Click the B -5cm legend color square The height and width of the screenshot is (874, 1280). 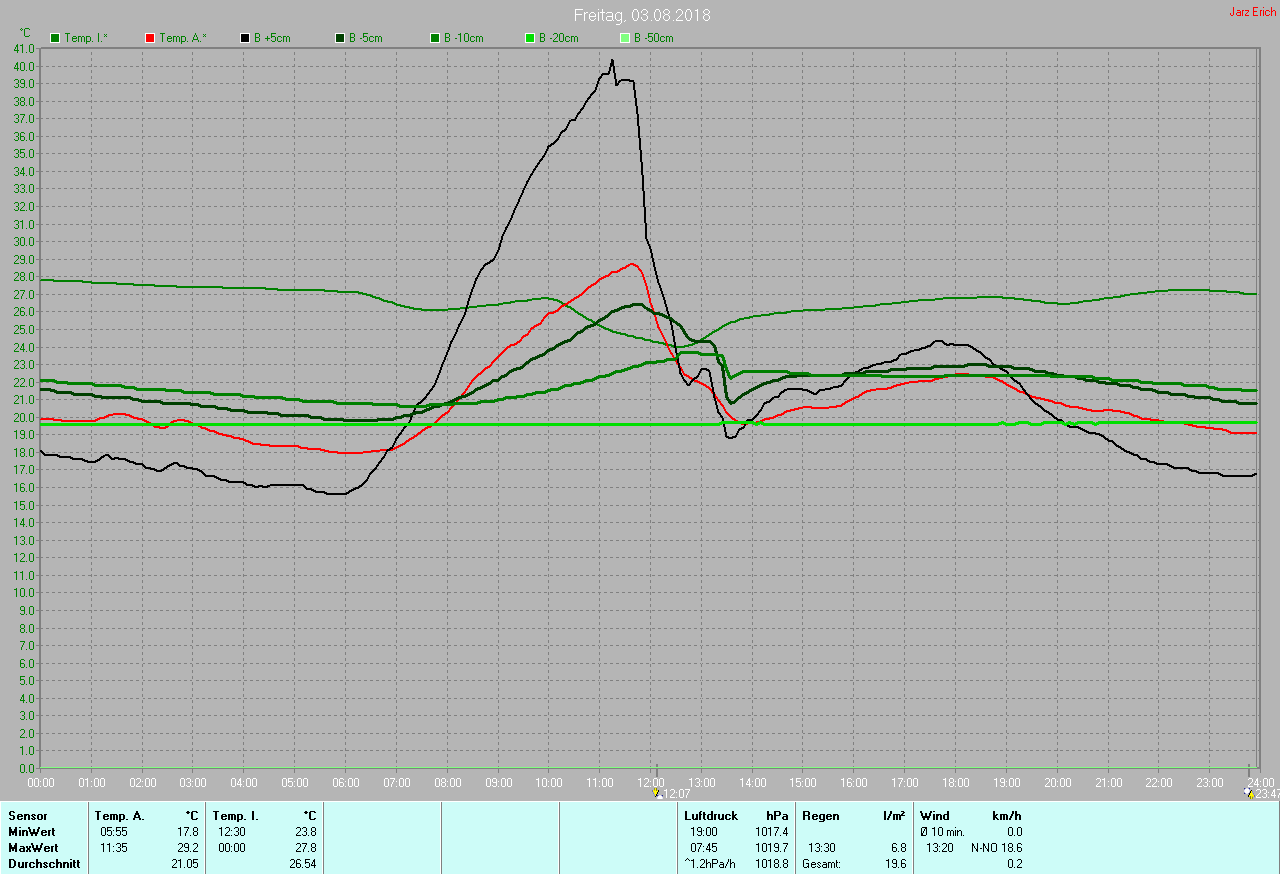coord(340,38)
